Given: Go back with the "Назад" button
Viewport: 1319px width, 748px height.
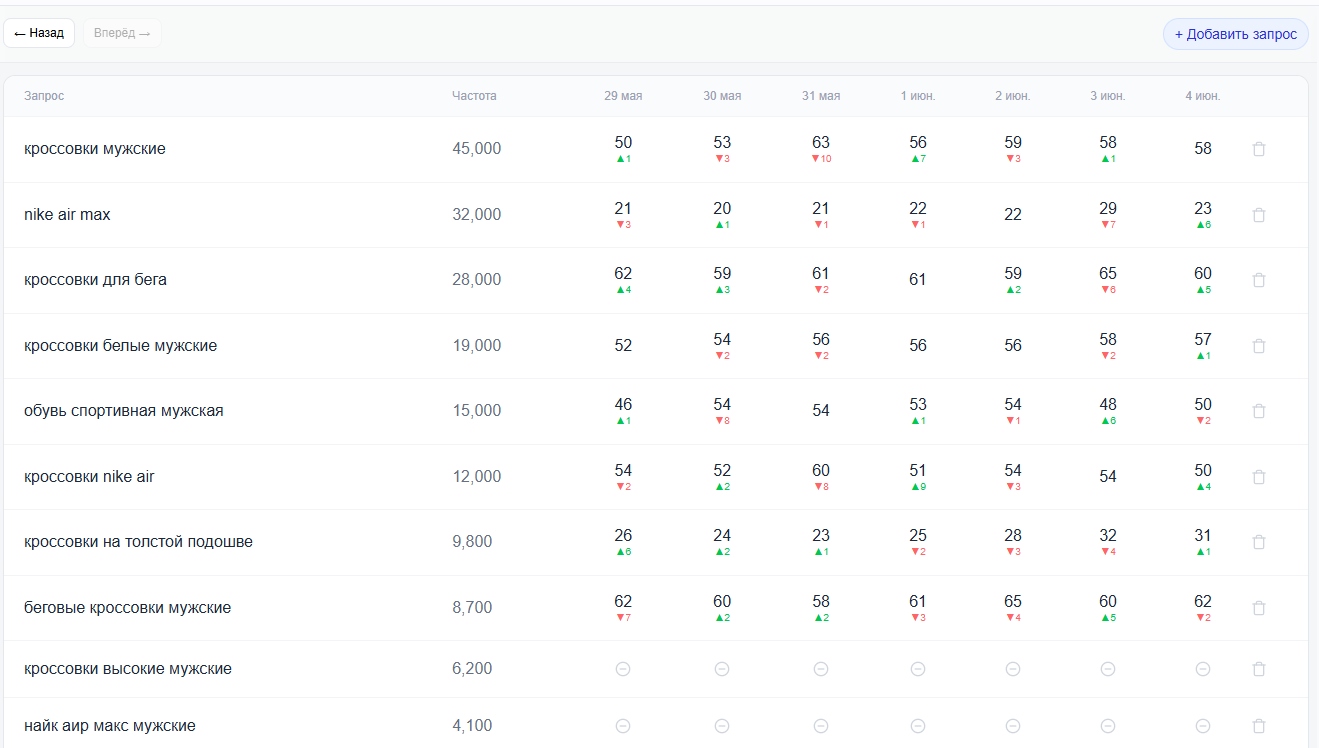Looking at the screenshot, I should (x=39, y=33).
